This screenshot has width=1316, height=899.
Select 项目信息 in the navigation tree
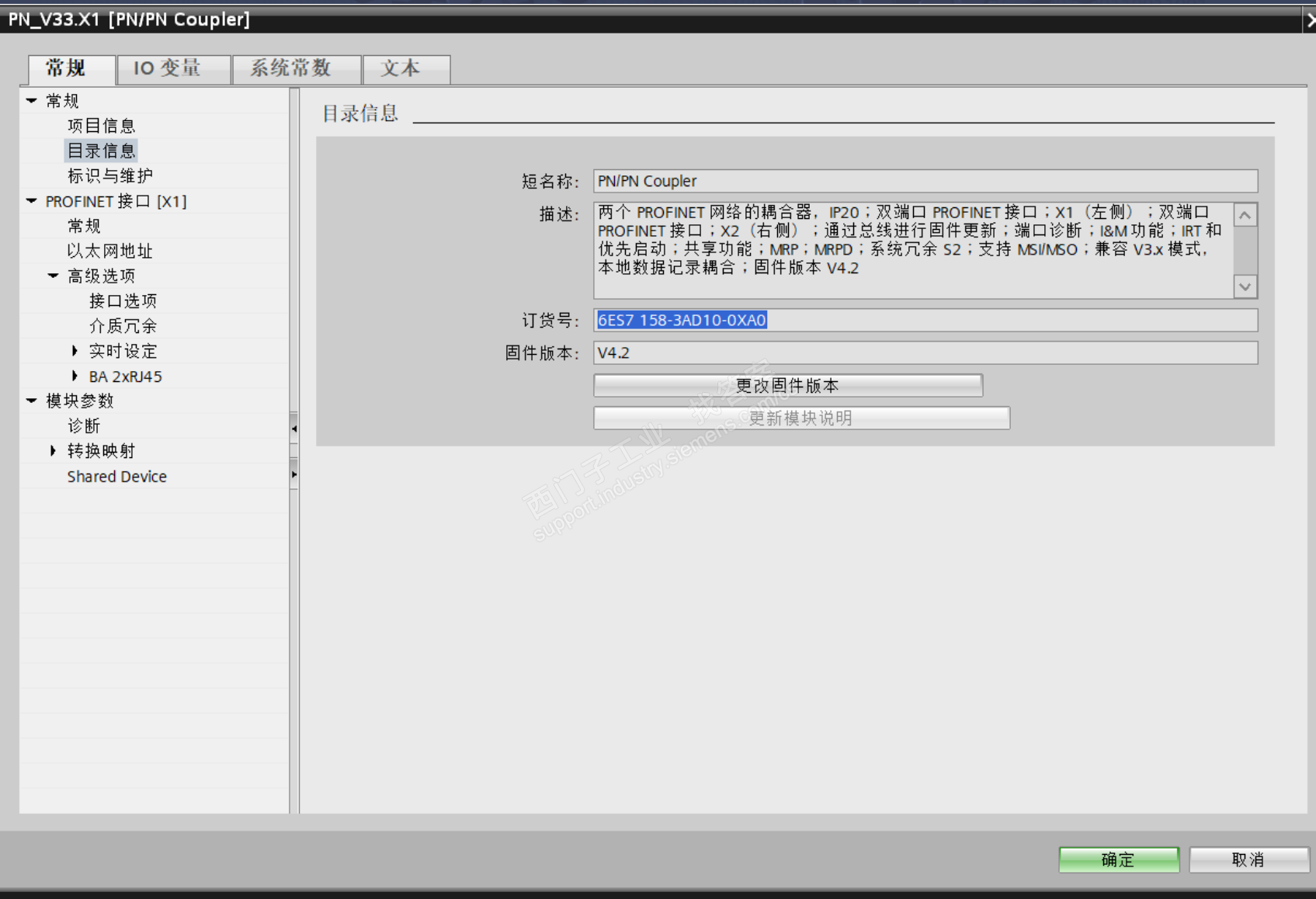(101, 126)
